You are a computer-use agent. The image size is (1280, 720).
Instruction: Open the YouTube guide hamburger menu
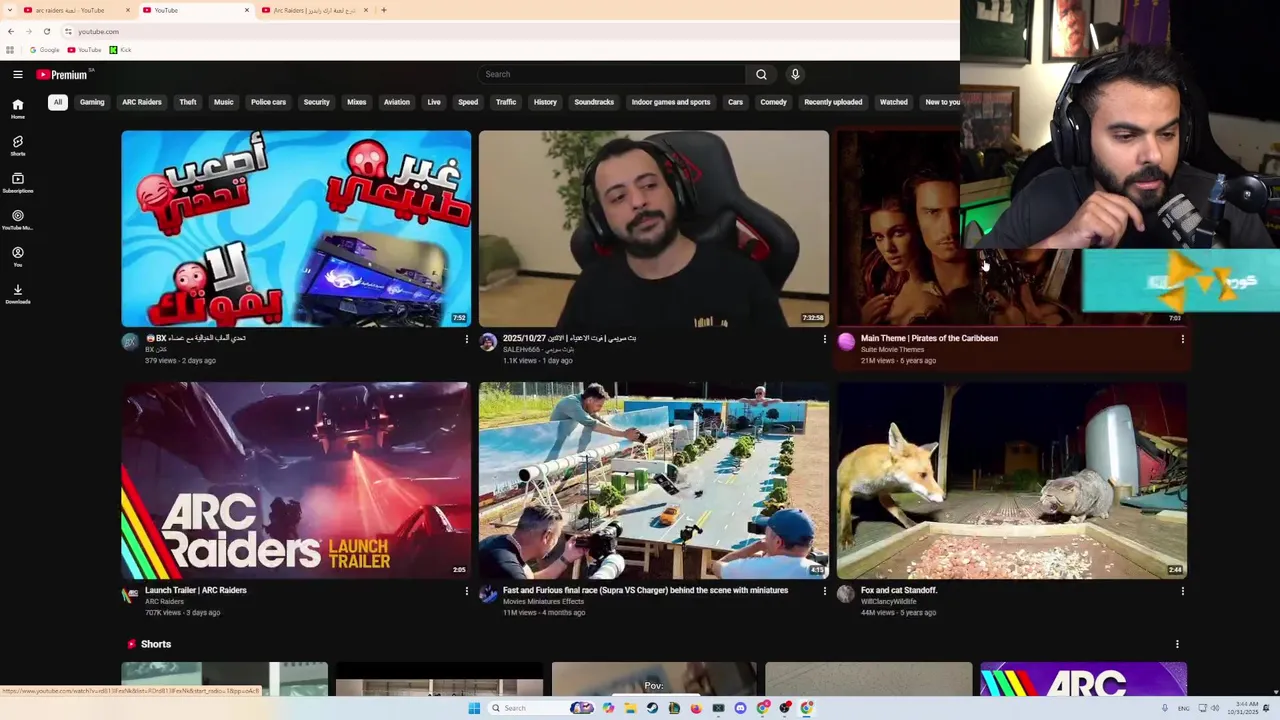click(18, 74)
